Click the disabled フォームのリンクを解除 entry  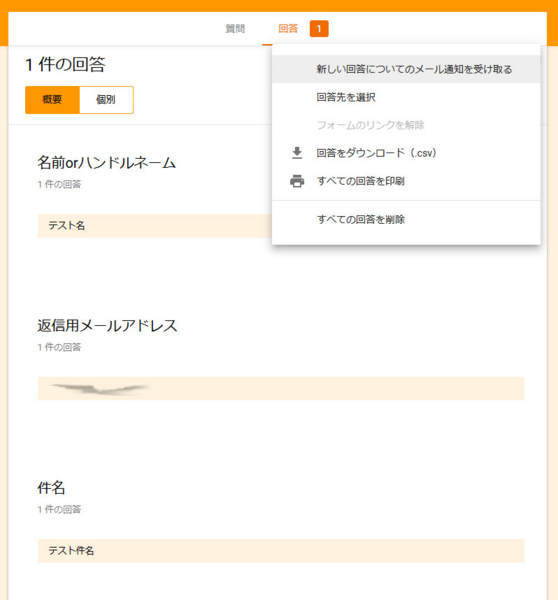406,125
